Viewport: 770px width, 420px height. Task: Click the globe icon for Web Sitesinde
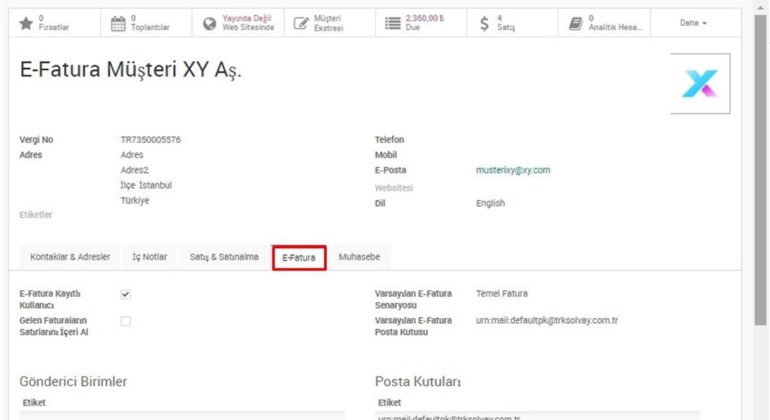(x=210, y=23)
